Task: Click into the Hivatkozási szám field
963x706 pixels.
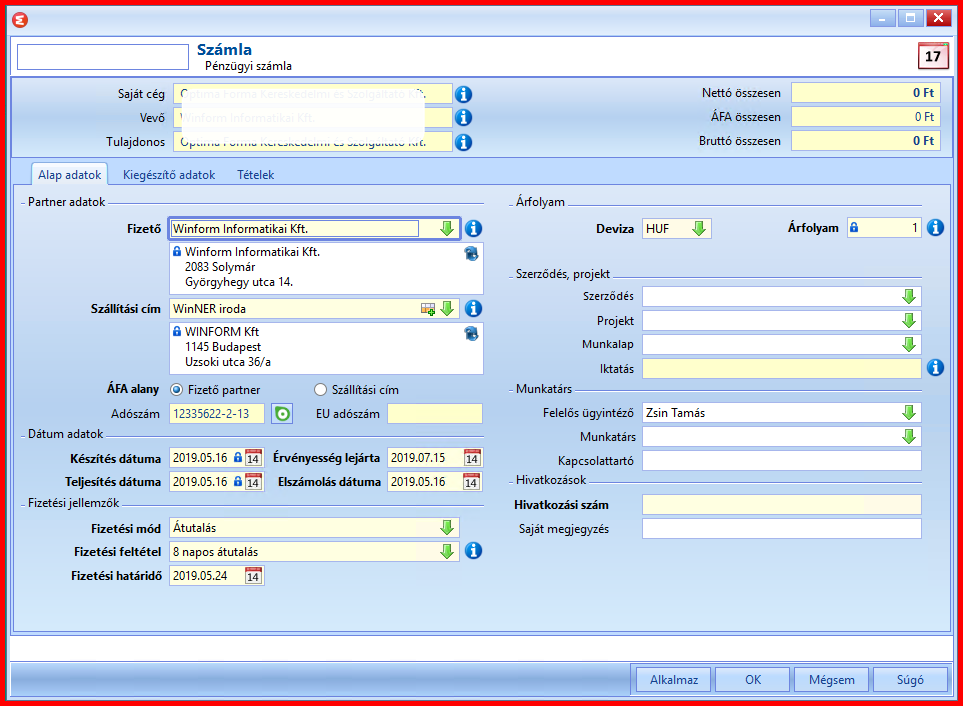Action: coord(781,505)
